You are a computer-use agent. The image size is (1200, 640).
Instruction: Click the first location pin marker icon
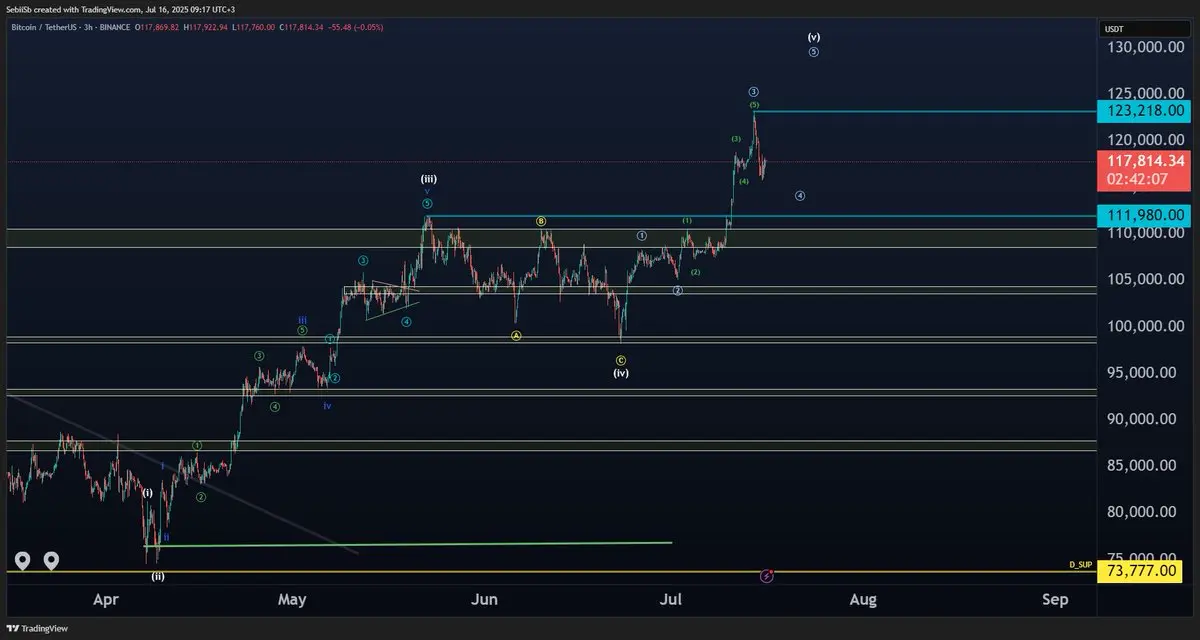[x=22, y=561]
